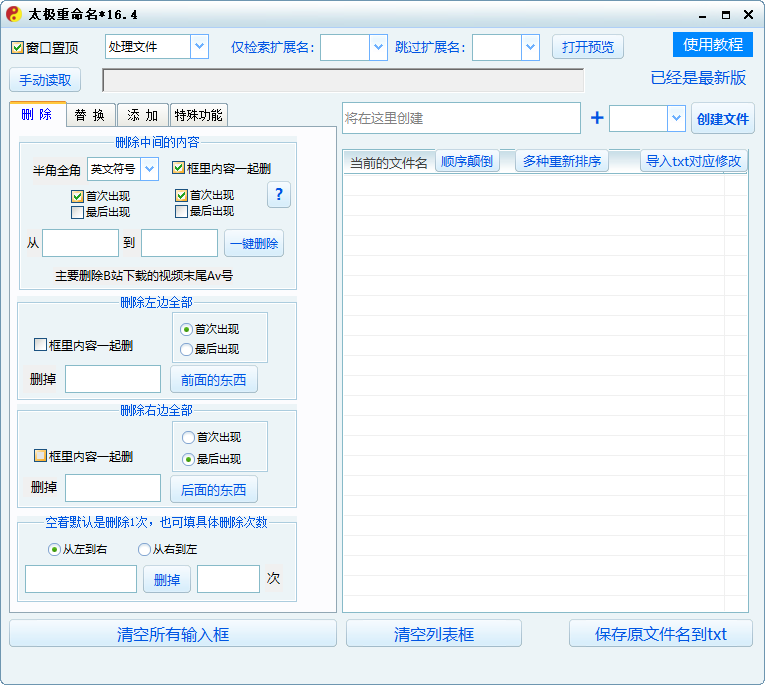Click the 使用教程 button

tap(712, 45)
